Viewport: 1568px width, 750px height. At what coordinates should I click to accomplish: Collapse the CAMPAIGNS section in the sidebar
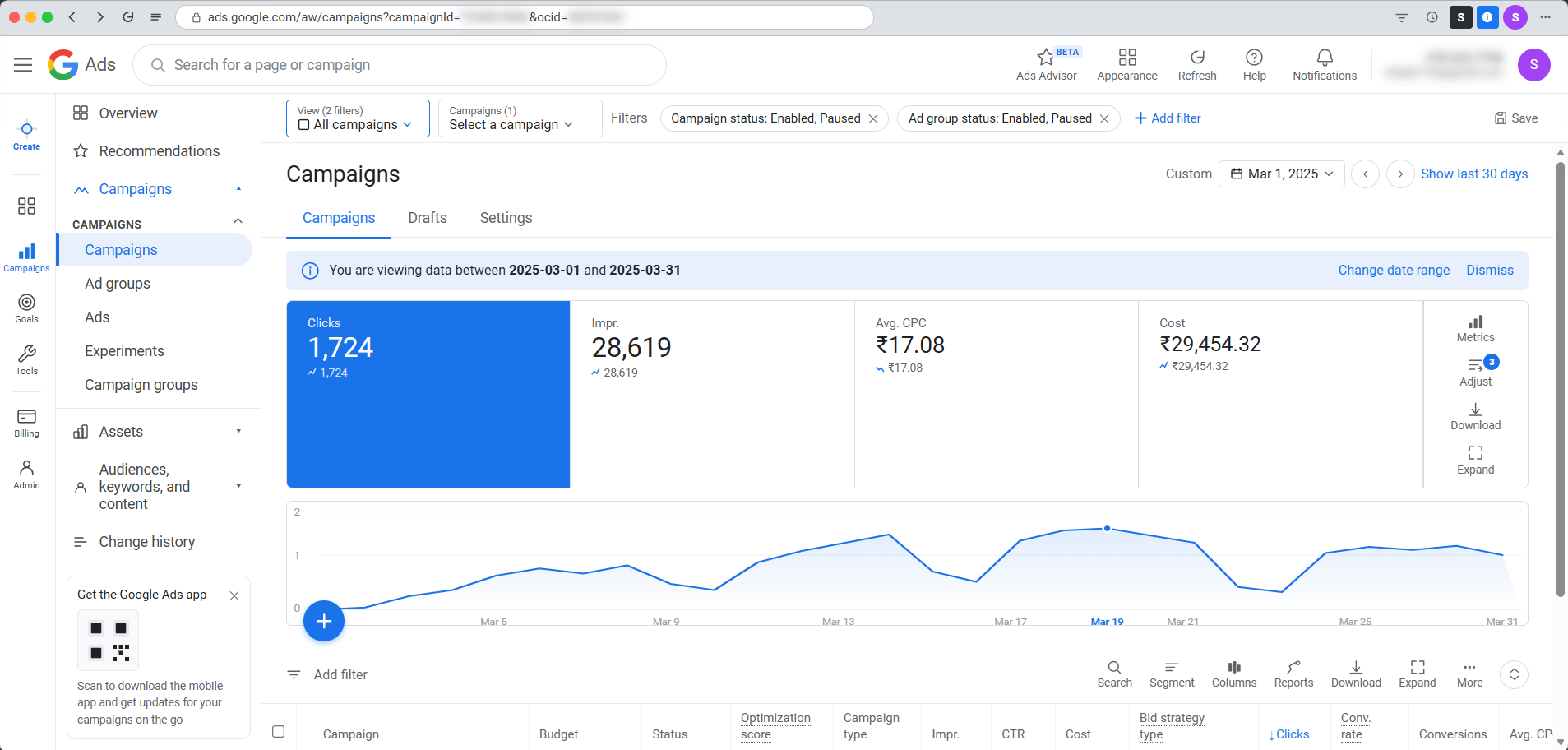point(238,220)
